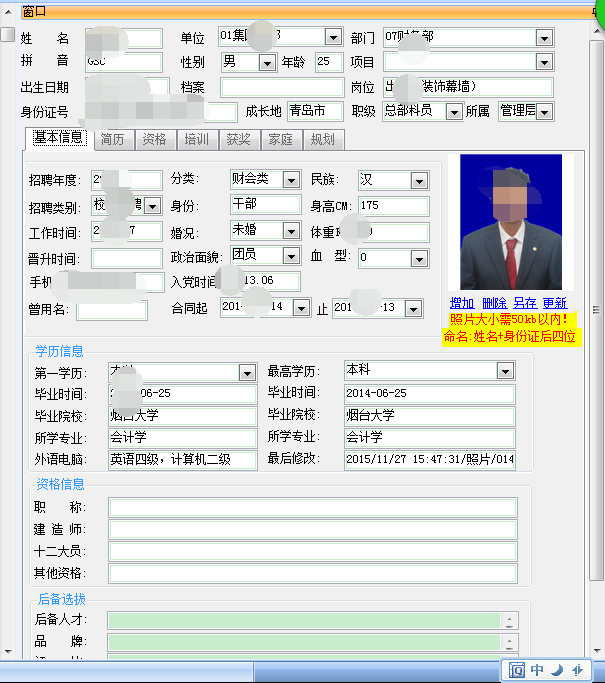Open the 民族 dropdown
The height and width of the screenshot is (683, 605).
[419, 181]
